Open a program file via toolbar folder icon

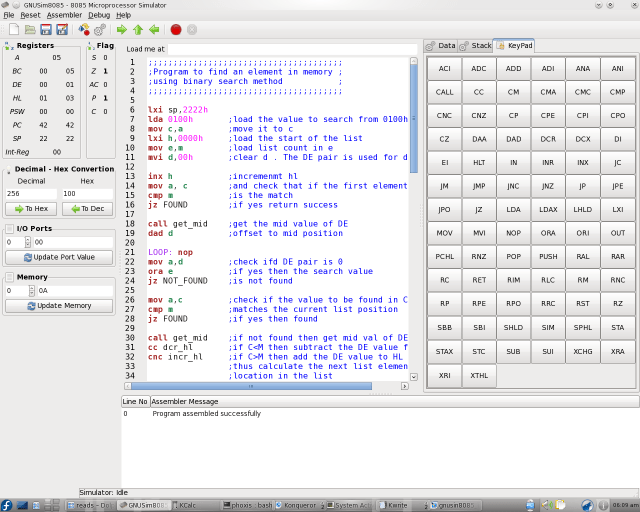pos(30,29)
